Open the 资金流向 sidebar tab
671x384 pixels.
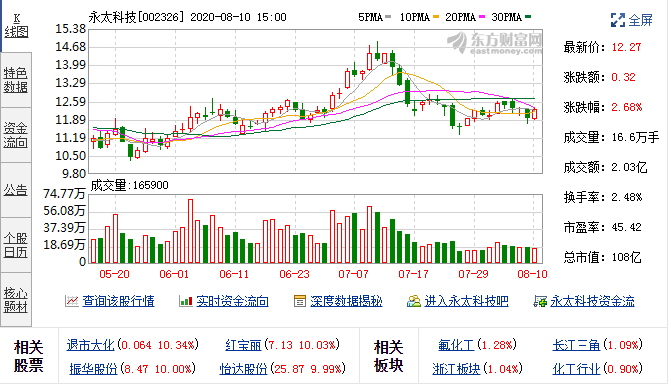click(16, 135)
